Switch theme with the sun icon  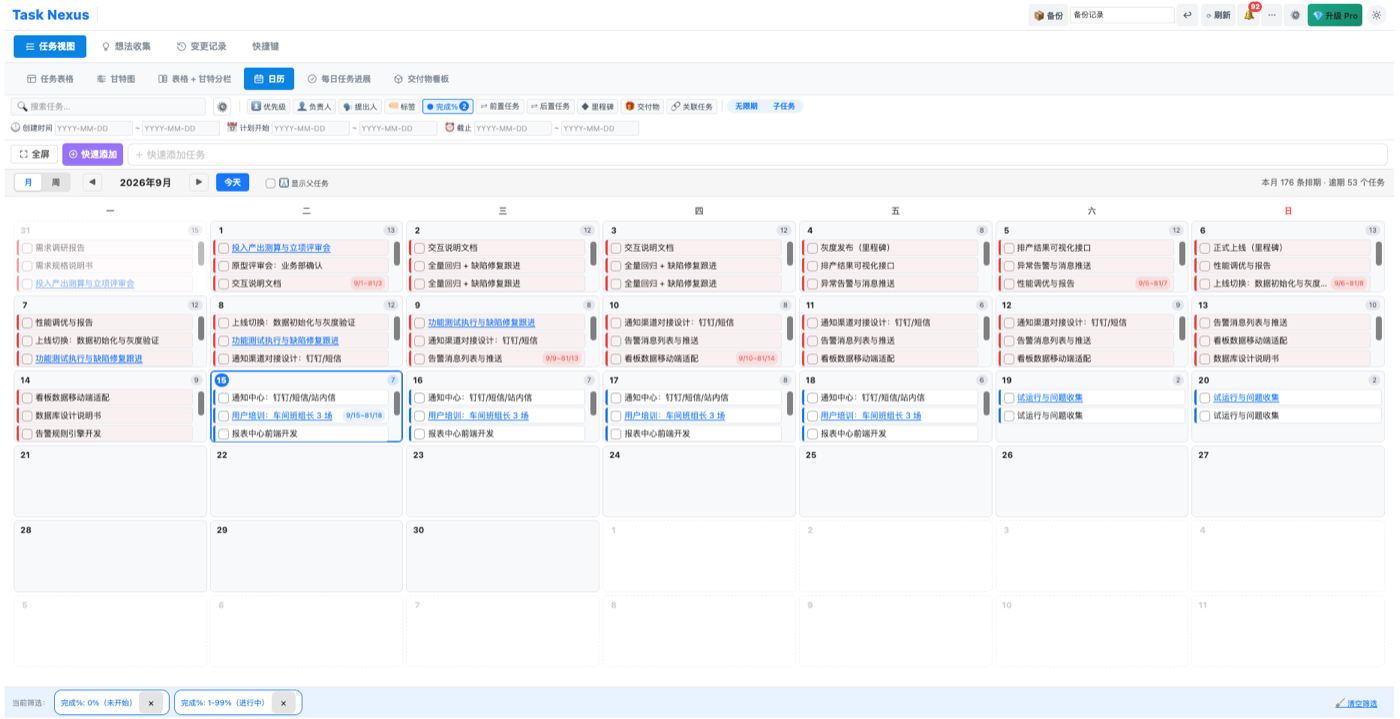tap(1376, 15)
